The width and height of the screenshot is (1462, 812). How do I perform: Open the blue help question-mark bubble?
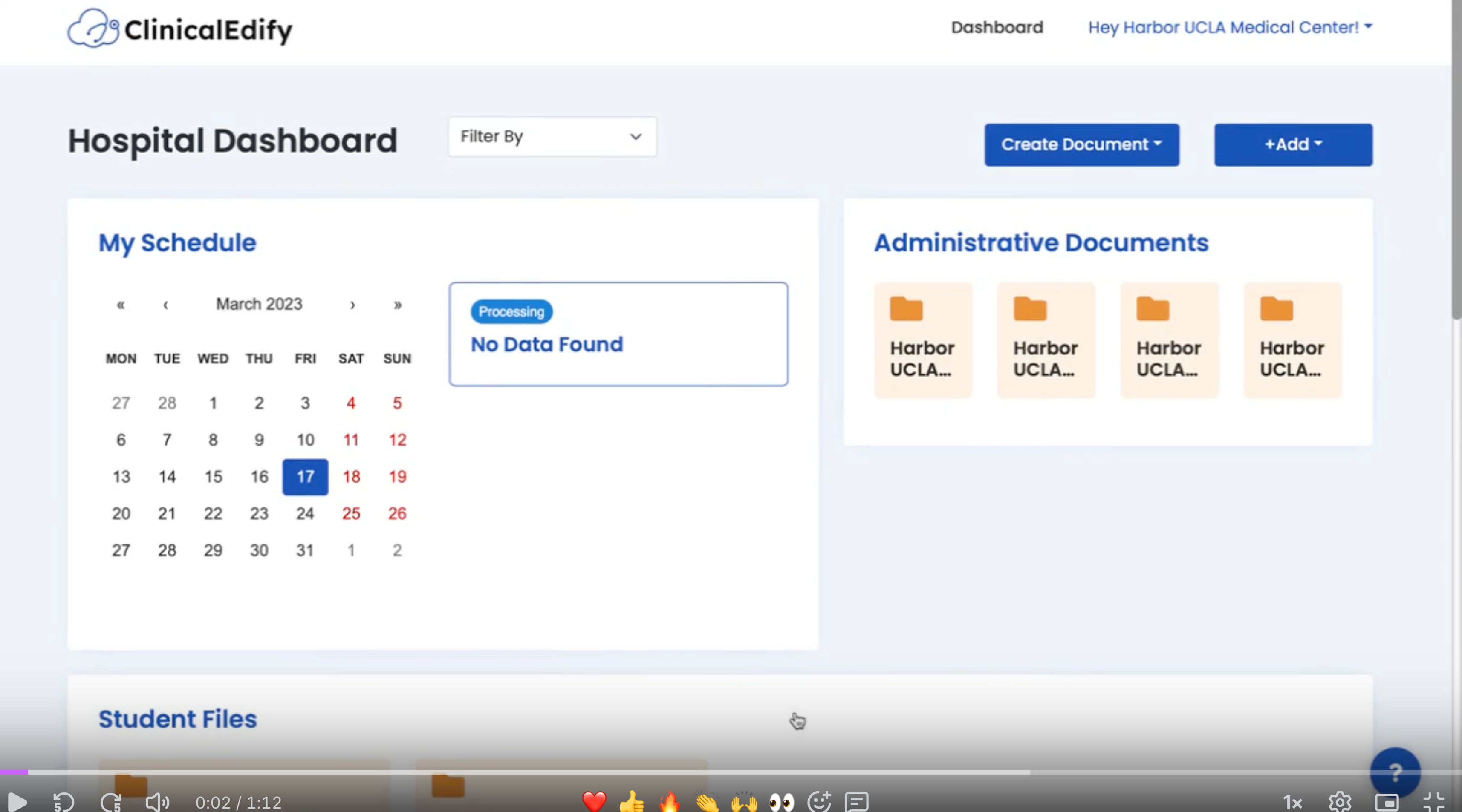1395,772
